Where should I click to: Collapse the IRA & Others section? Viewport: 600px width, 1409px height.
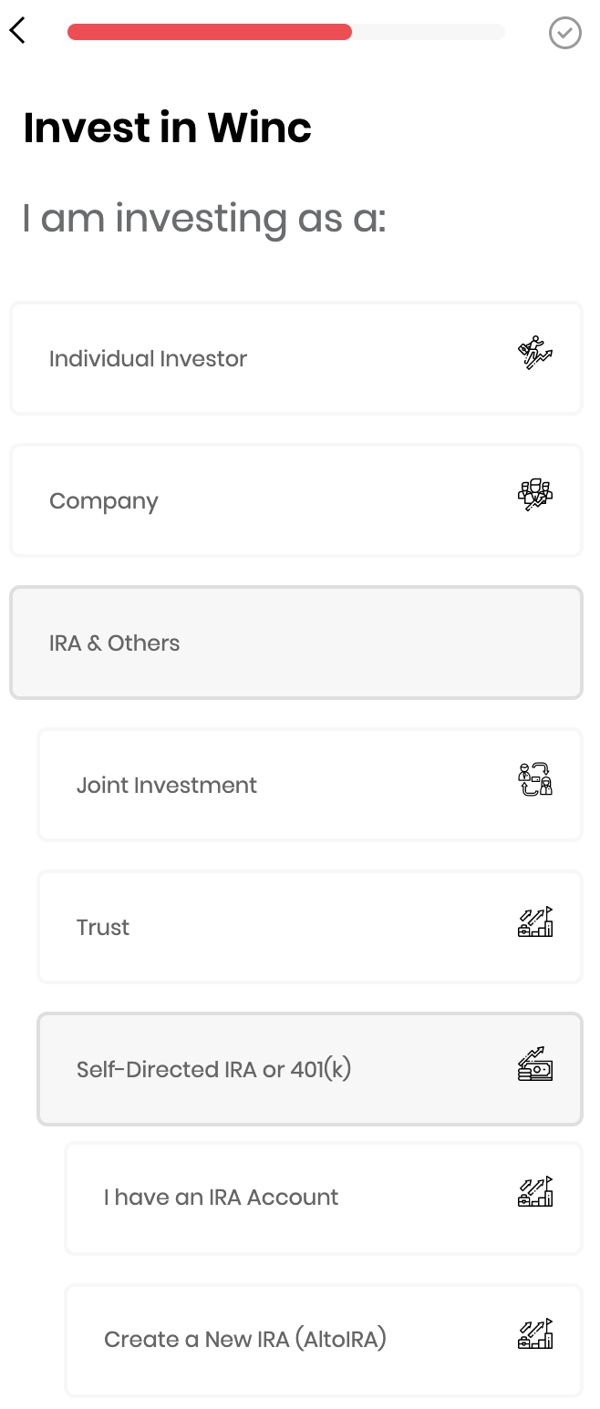[x=296, y=642]
